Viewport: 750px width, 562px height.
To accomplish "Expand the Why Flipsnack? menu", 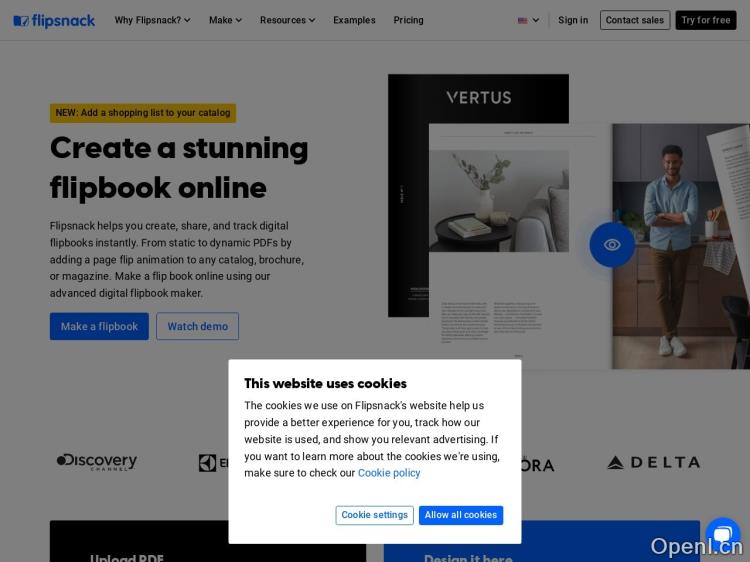I will point(153,20).
